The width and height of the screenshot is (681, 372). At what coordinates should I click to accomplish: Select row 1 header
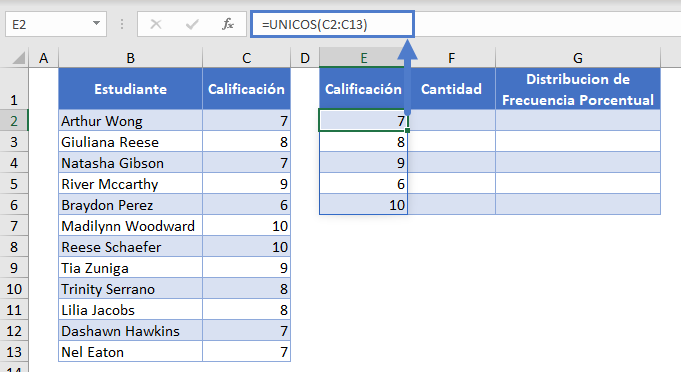[14, 89]
